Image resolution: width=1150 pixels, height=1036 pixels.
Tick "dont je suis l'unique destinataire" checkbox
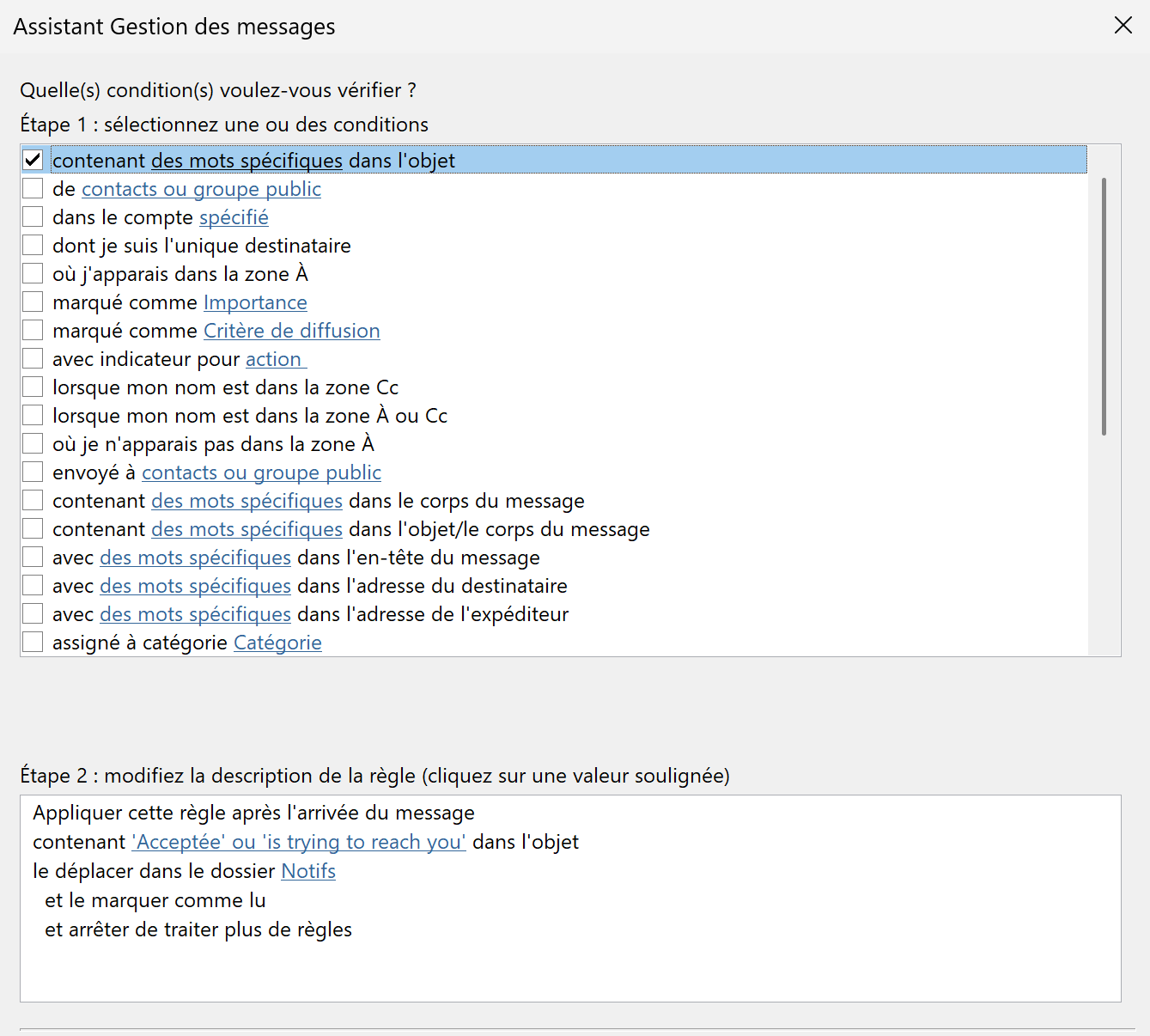click(33, 245)
